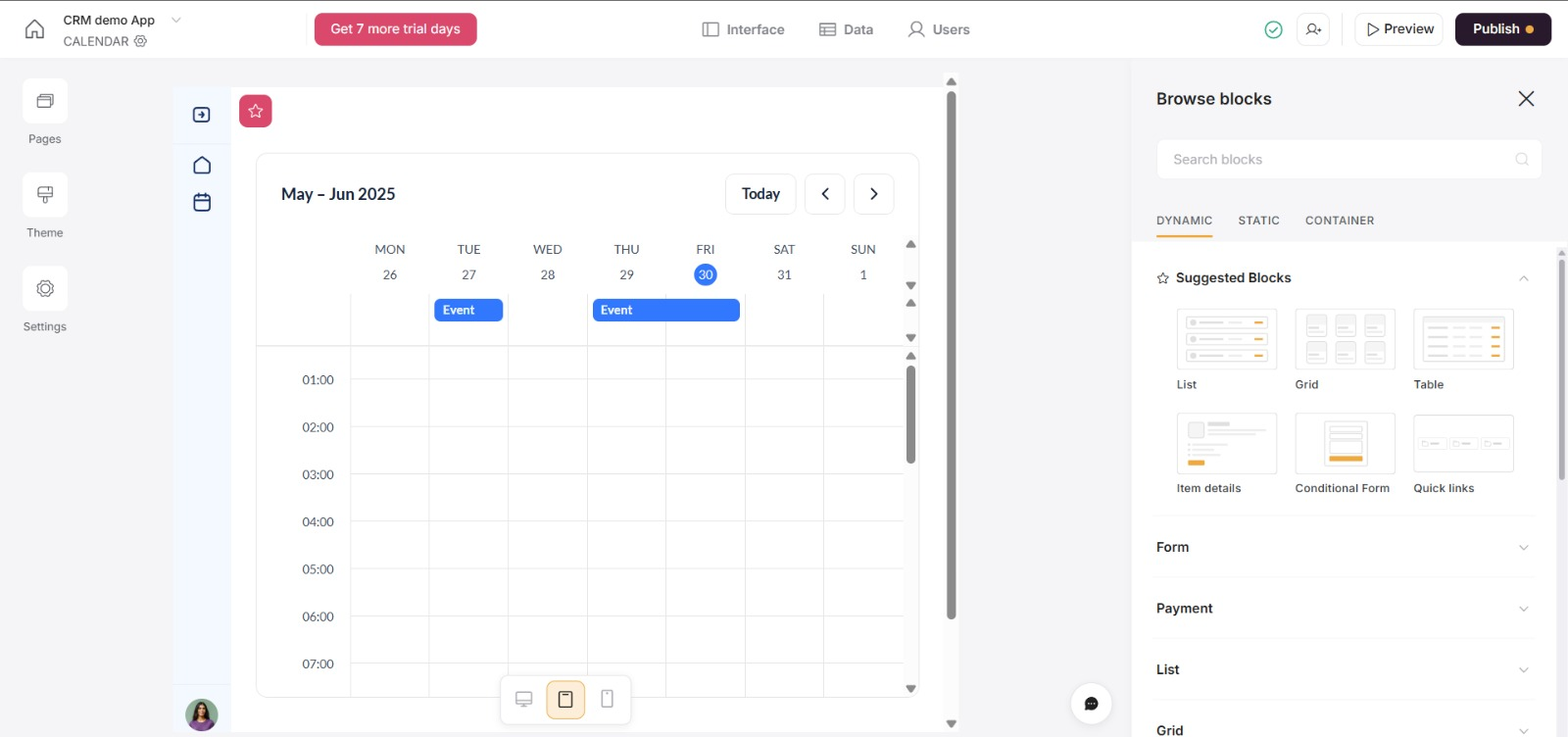
Task: Click the SUN 1 column header
Action: pos(863,262)
